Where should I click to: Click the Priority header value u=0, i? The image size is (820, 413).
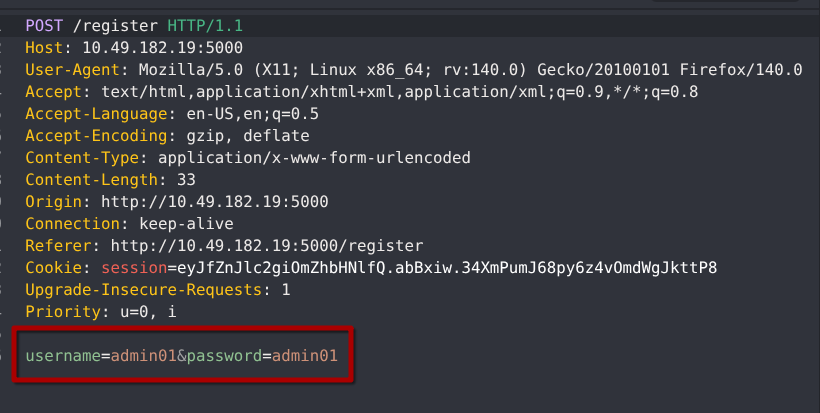pyautogui.click(x=139, y=312)
